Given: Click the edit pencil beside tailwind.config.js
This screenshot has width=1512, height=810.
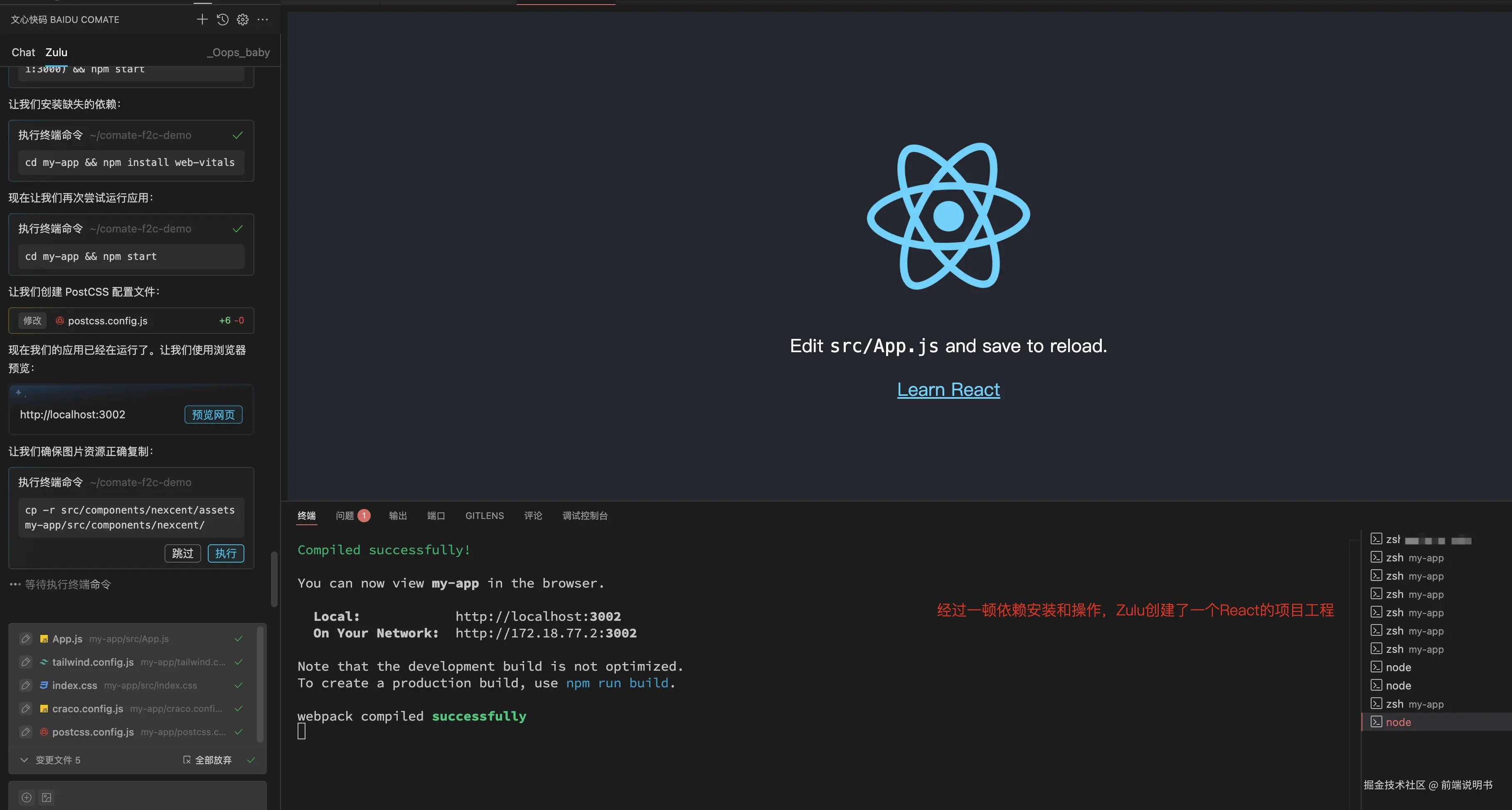Looking at the screenshot, I should 26,662.
